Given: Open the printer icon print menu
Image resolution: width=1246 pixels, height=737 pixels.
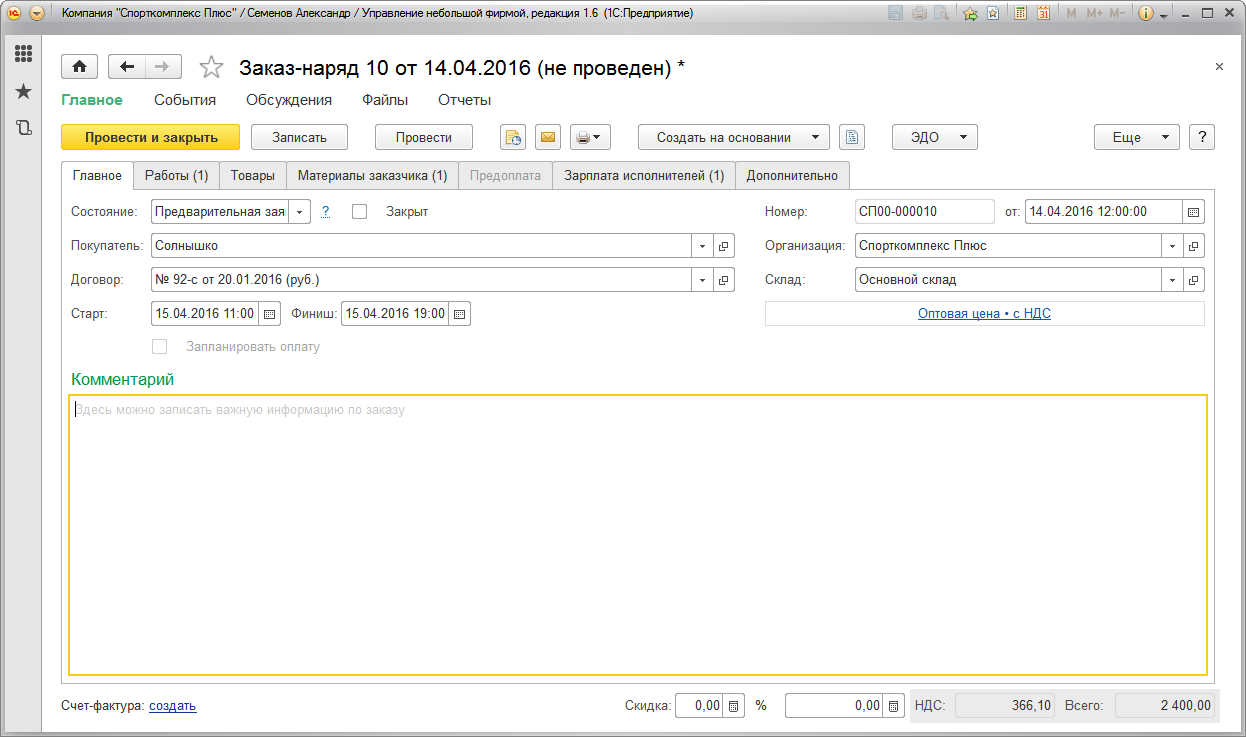Looking at the screenshot, I should click(x=589, y=137).
